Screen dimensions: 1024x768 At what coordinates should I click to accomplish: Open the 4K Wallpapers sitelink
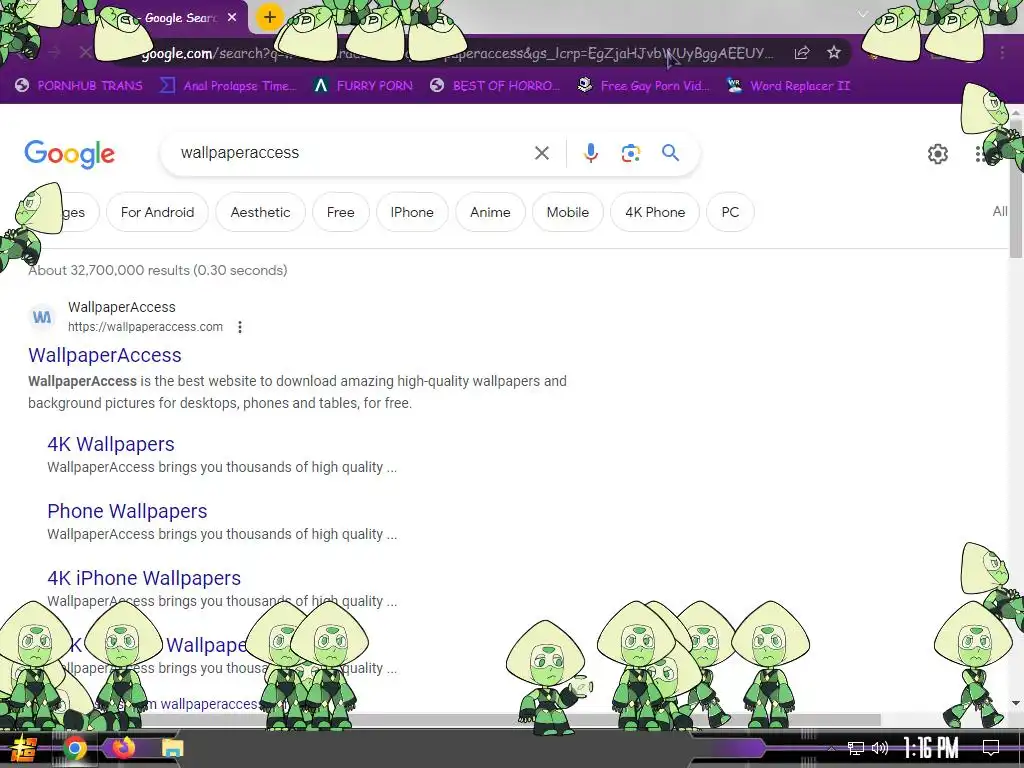pyautogui.click(x=111, y=444)
